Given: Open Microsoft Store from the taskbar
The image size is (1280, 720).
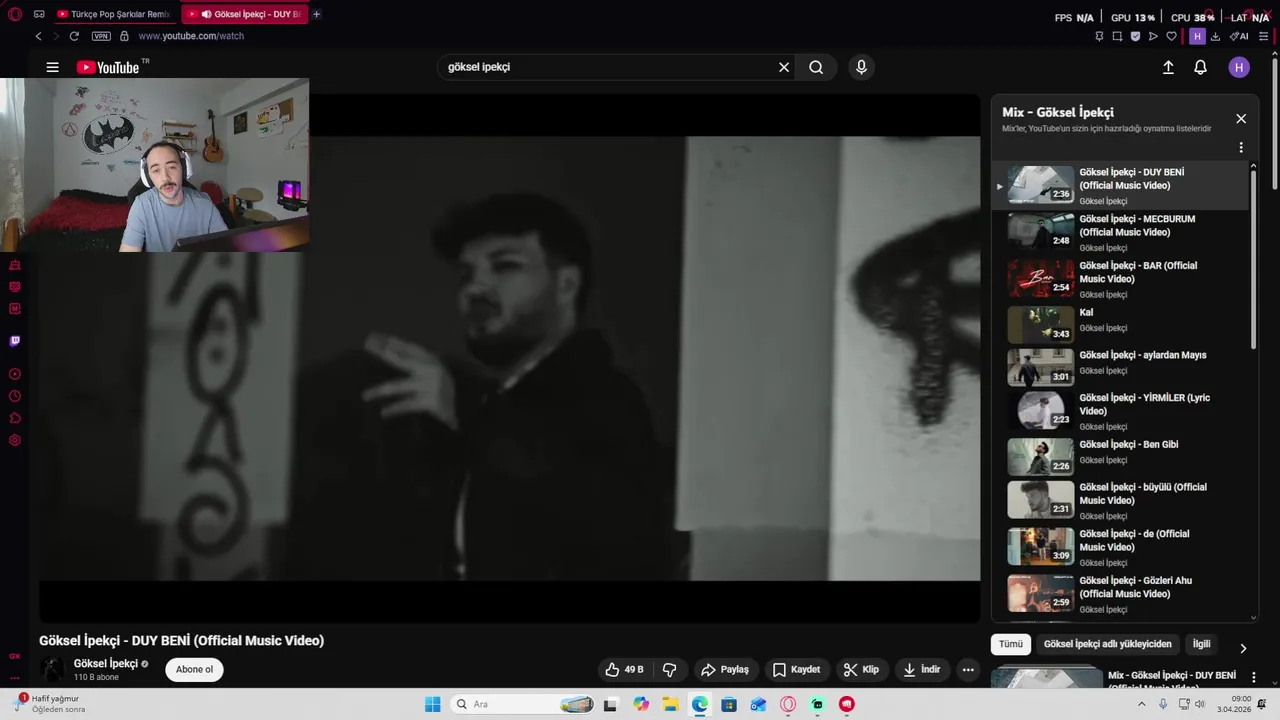Looking at the screenshot, I should 729,704.
